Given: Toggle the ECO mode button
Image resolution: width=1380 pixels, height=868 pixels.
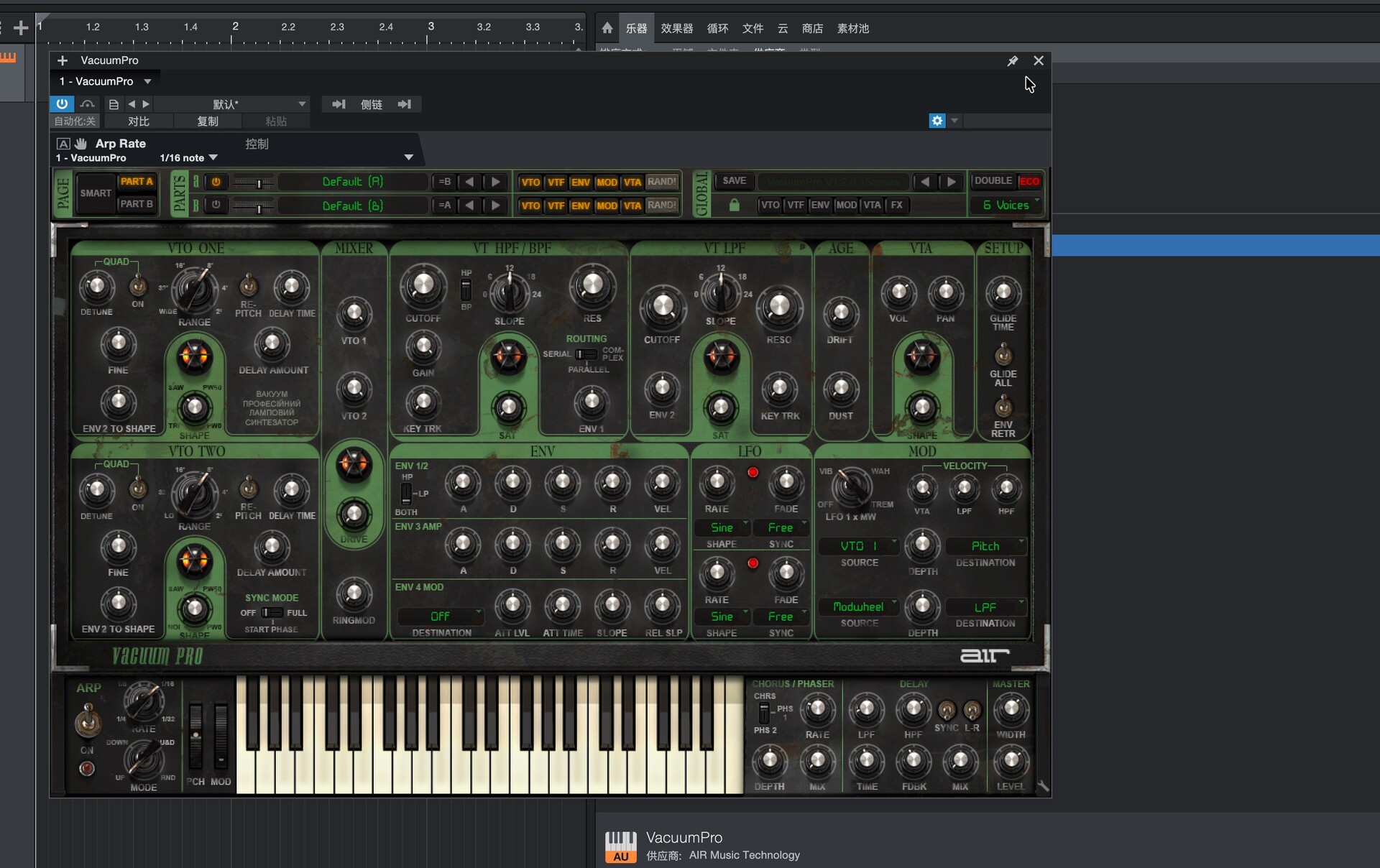Looking at the screenshot, I should click(x=1029, y=181).
